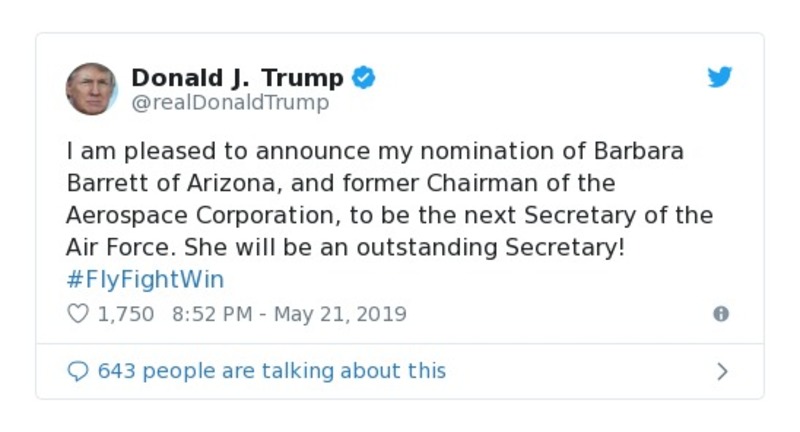The height and width of the screenshot is (432, 800).
Task: Expand the conversation with the right chevron
Action: 722,371
